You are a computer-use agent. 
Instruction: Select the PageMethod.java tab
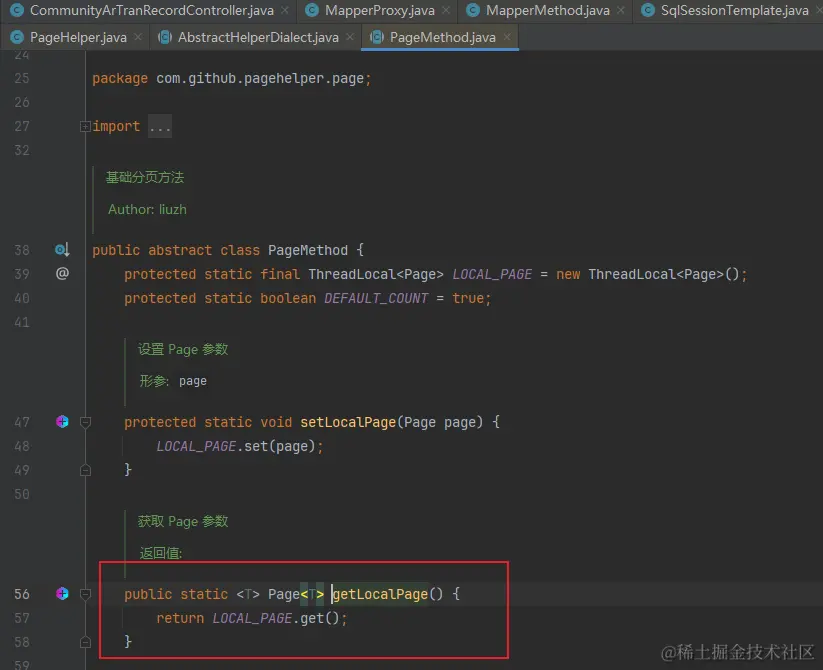(442, 38)
